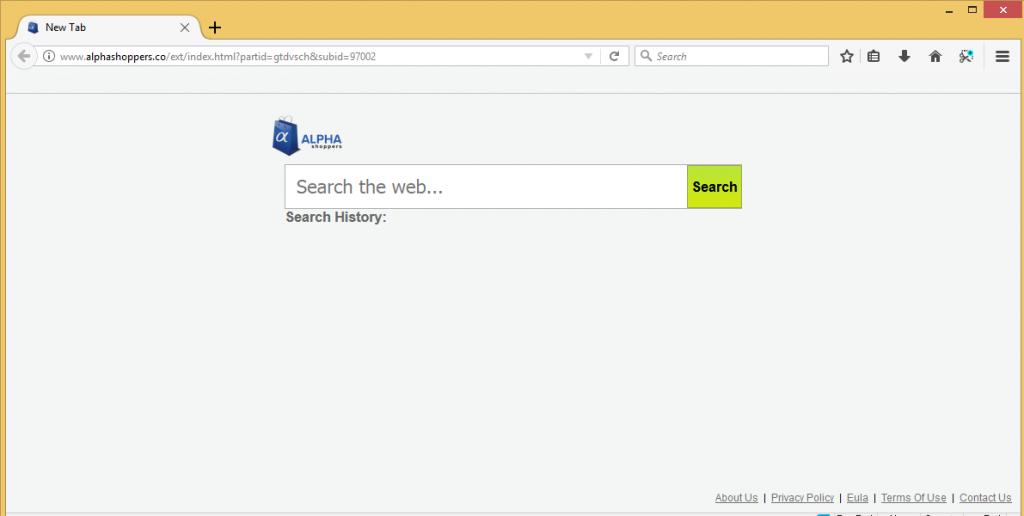1024x516 pixels.
Task: Focus the "Search the web..." field
Action: point(486,187)
